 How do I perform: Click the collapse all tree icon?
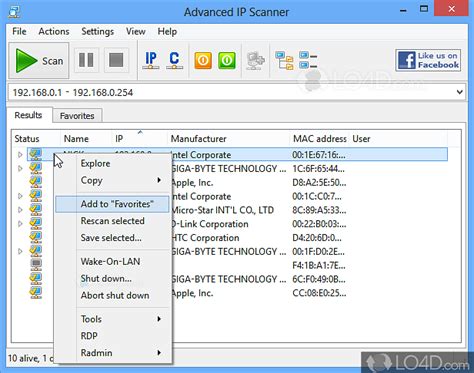click(308, 60)
